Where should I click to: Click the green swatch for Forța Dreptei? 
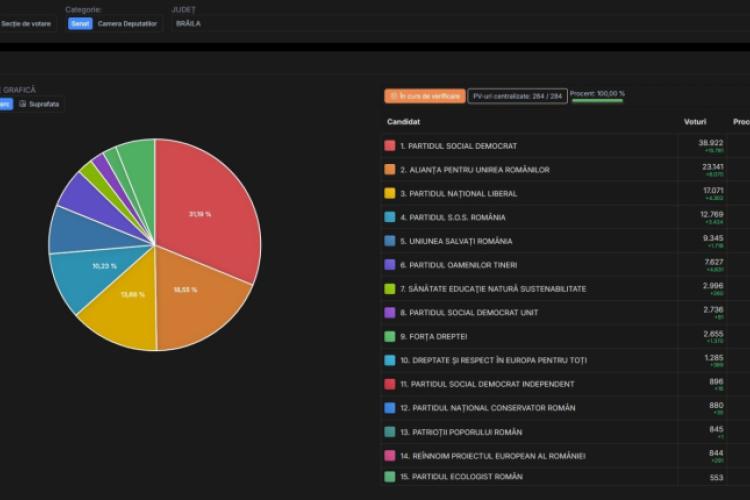pos(390,336)
